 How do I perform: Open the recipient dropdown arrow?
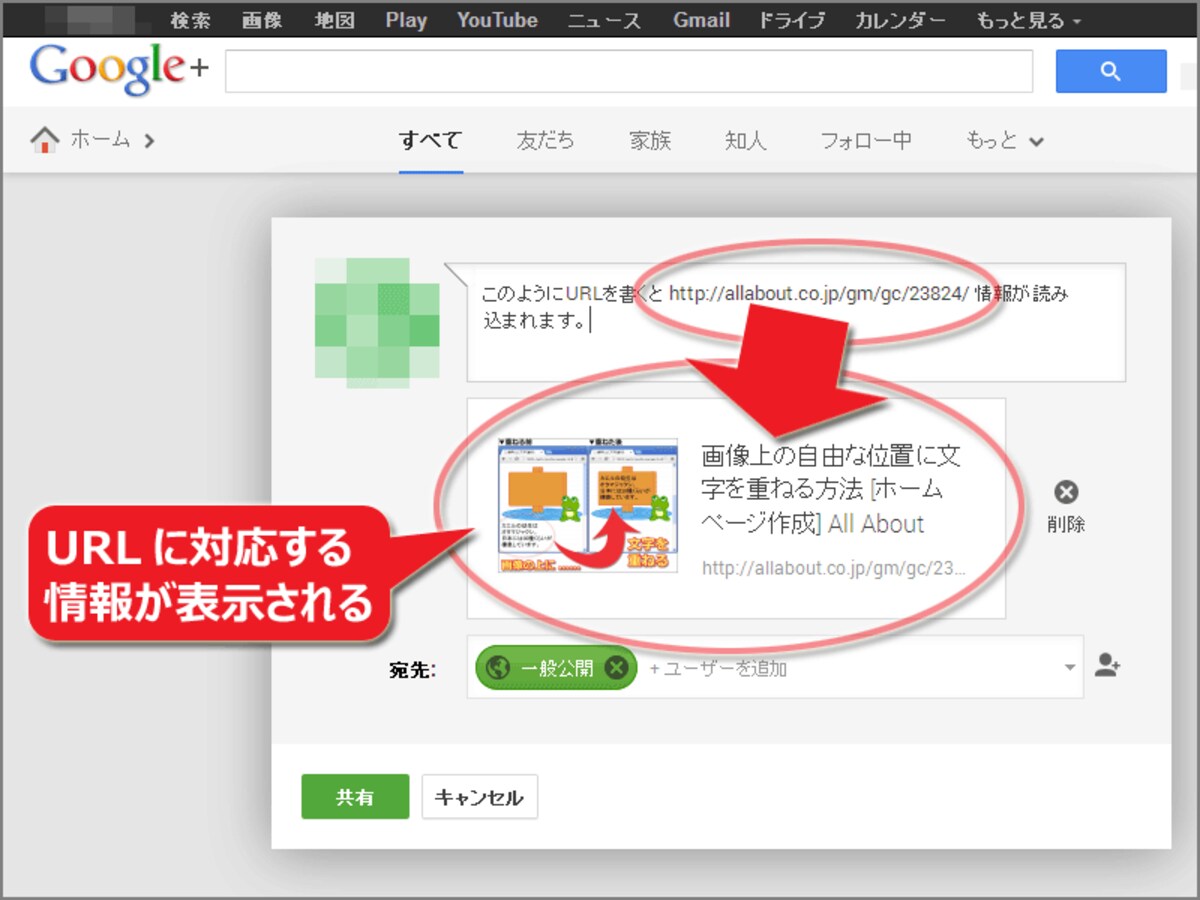[1069, 667]
